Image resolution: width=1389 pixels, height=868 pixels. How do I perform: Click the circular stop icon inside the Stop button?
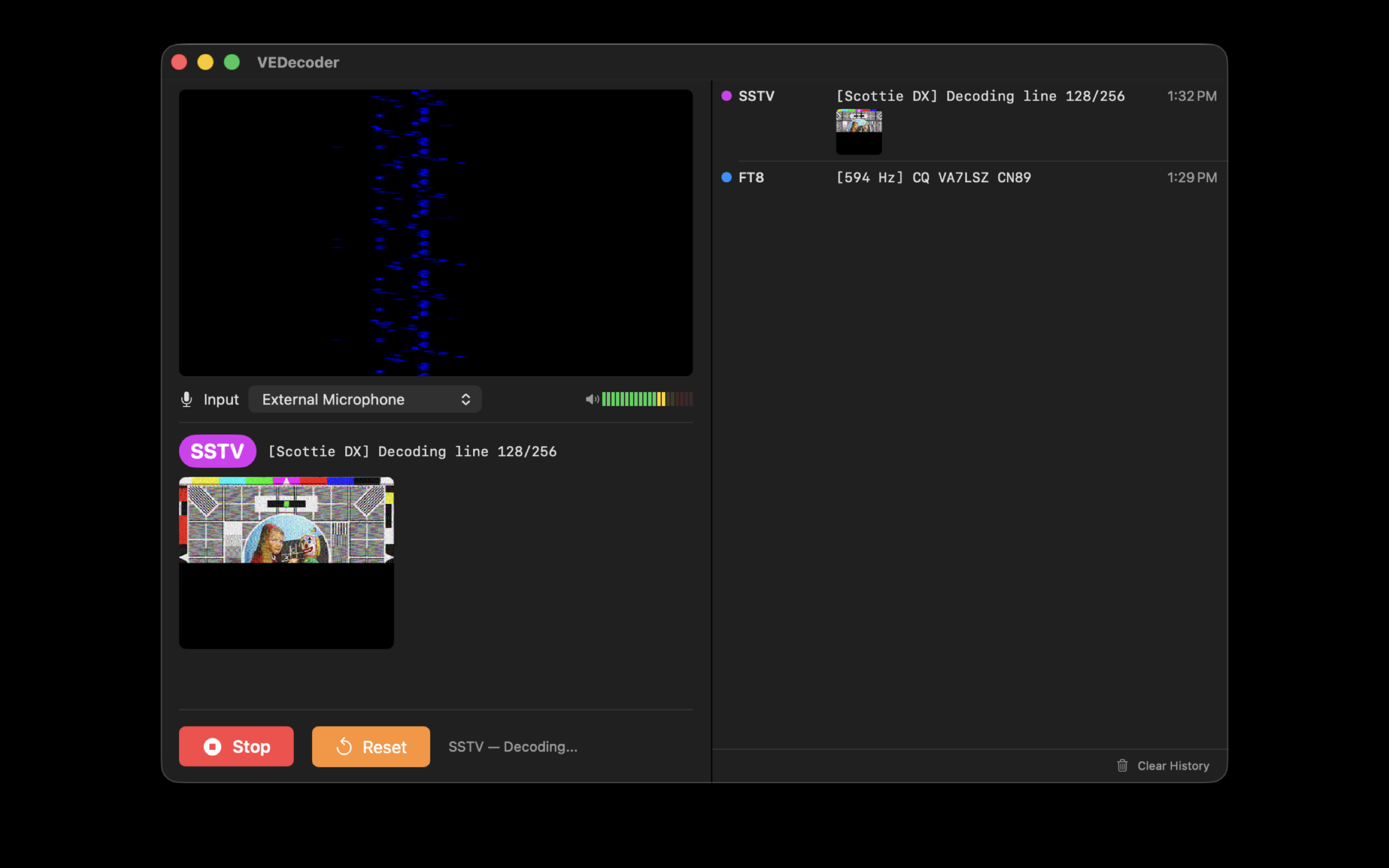click(214, 746)
